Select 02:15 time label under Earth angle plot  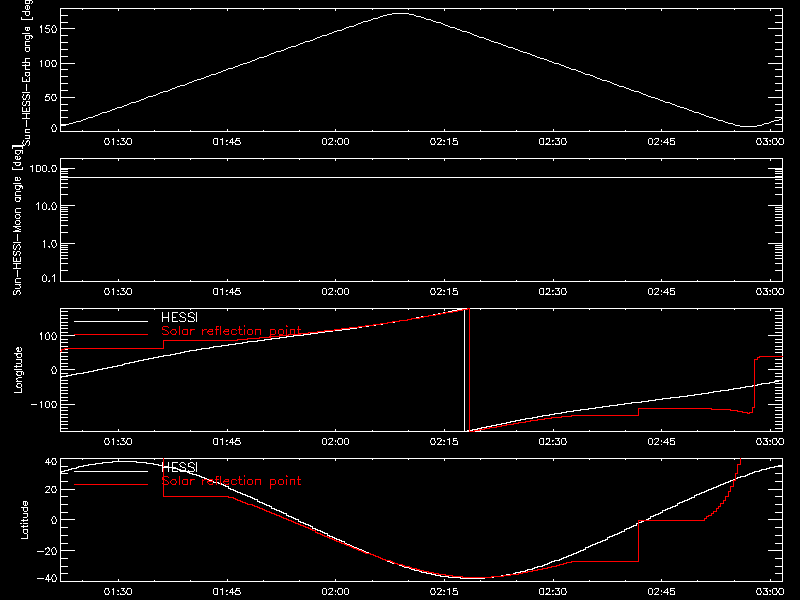tap(444, 141)
